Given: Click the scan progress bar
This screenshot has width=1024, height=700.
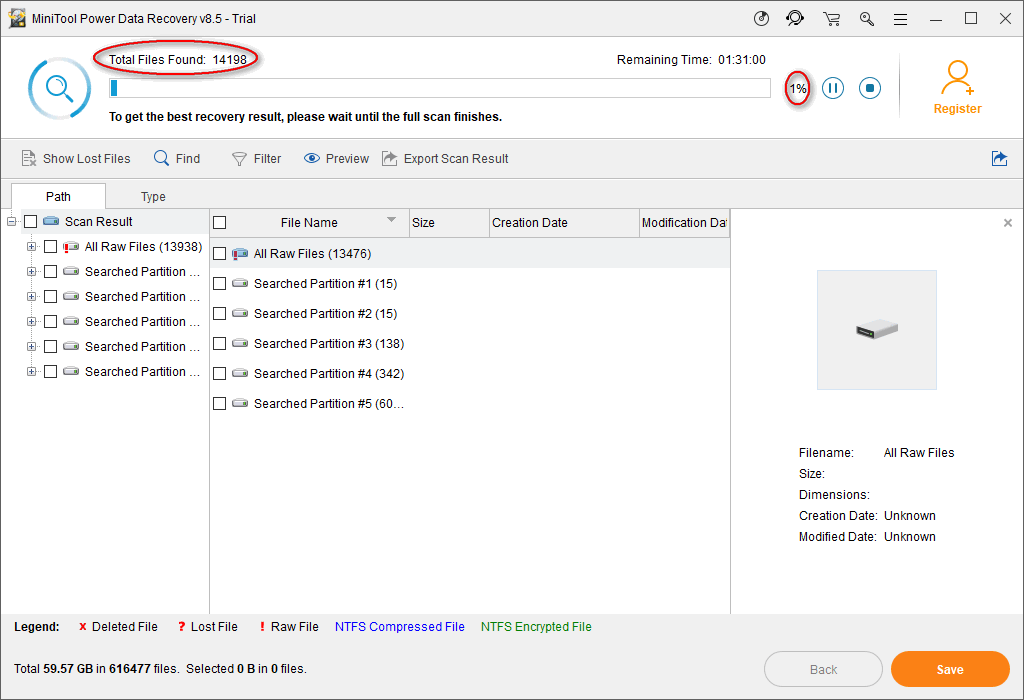Looking at the screenshot, I should click(440, 88).
